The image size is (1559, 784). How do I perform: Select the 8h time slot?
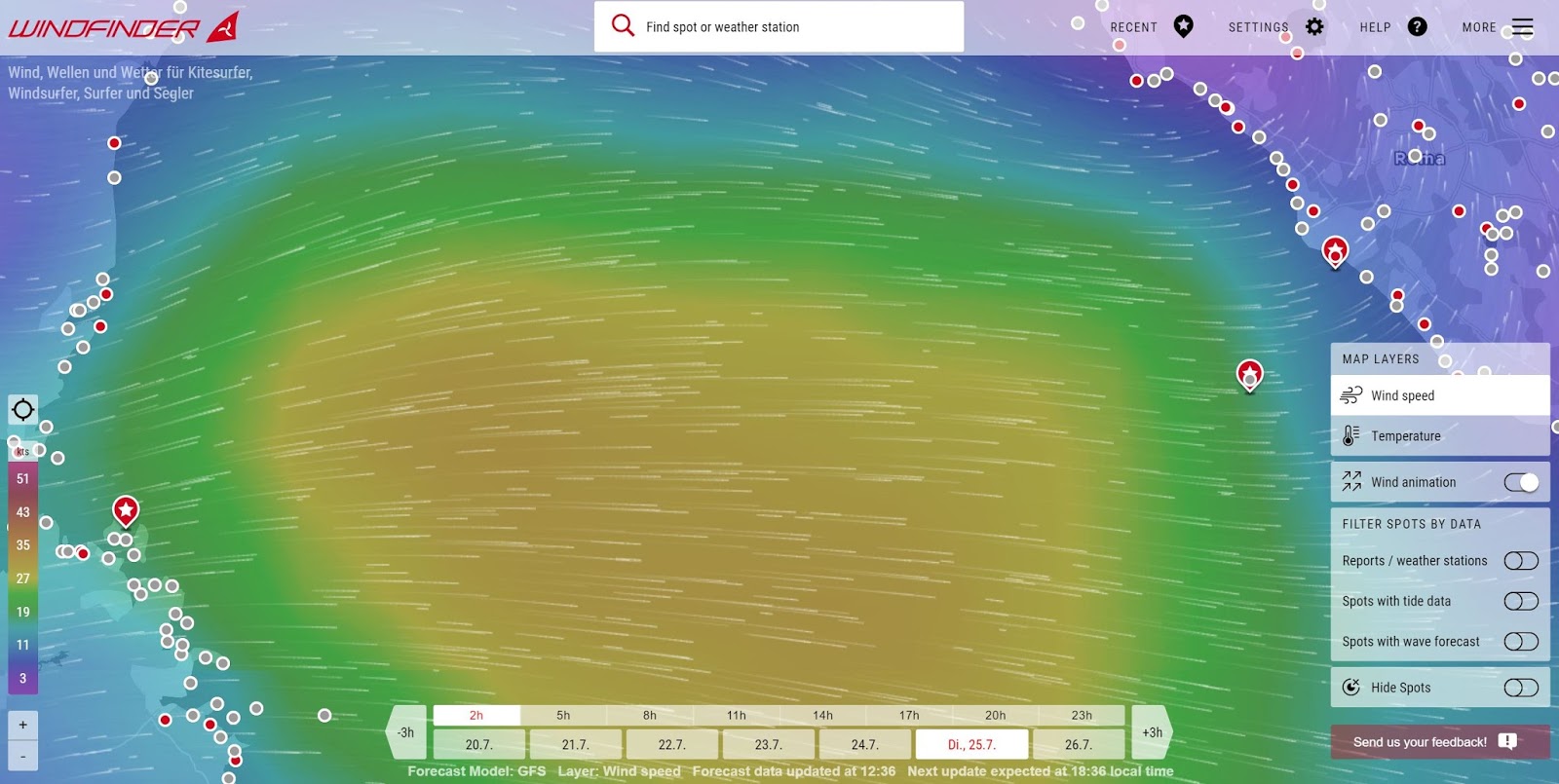coord(650,716)
